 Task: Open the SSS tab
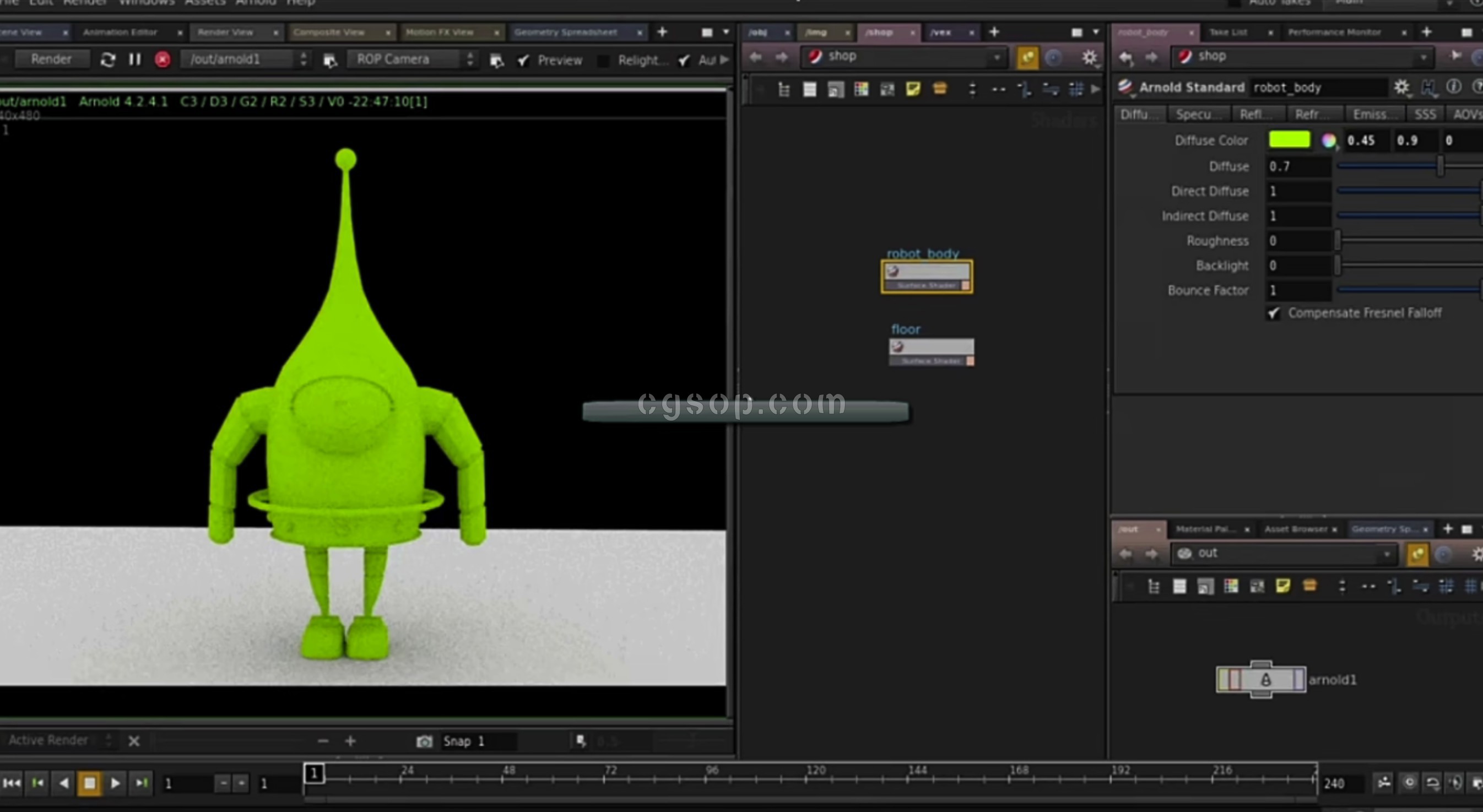coord(1425,115)
